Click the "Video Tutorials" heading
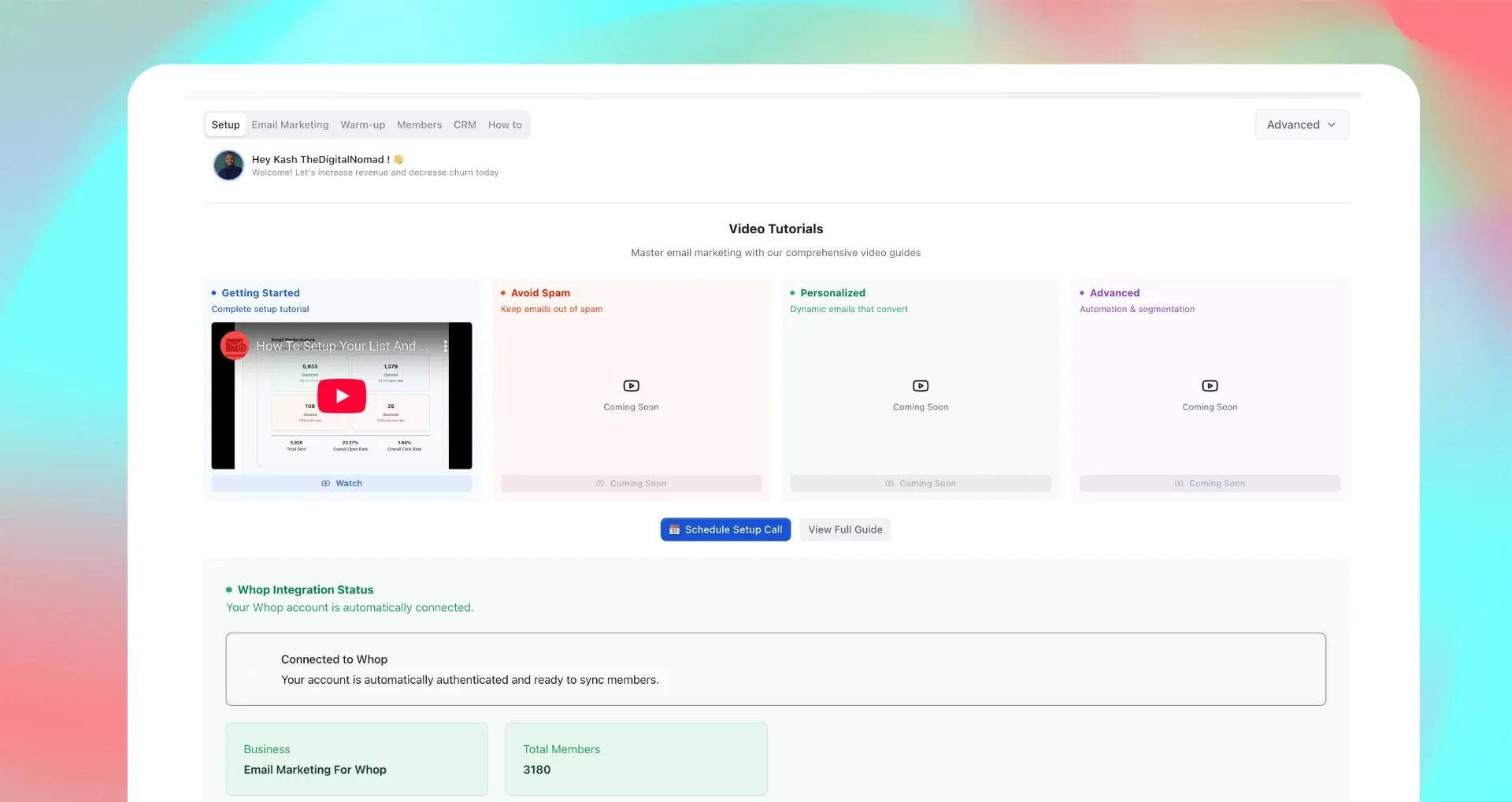This screenshot has height=802, width=1512. pos(776,229)
